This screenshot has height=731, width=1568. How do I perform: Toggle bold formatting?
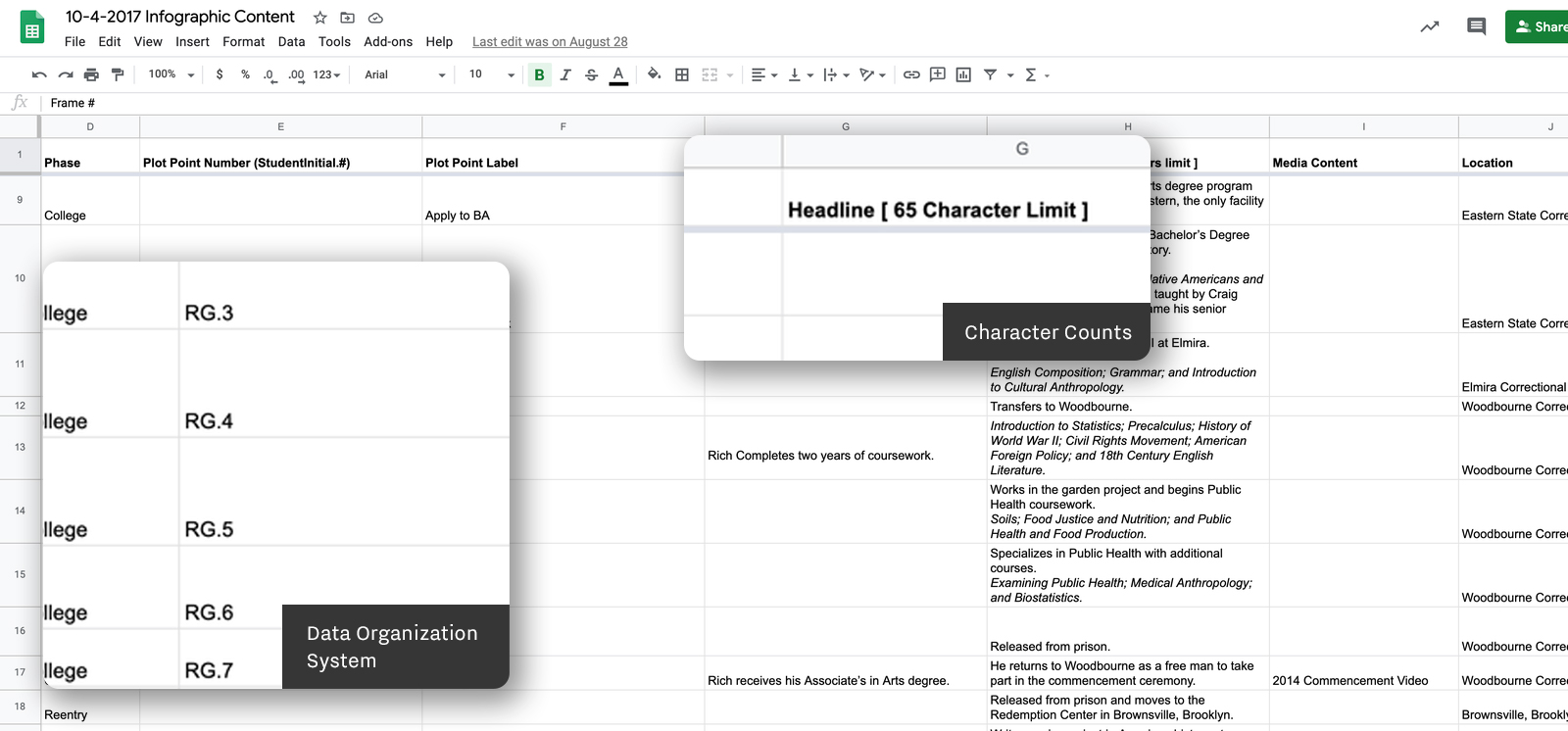click(x=539, y=74)
